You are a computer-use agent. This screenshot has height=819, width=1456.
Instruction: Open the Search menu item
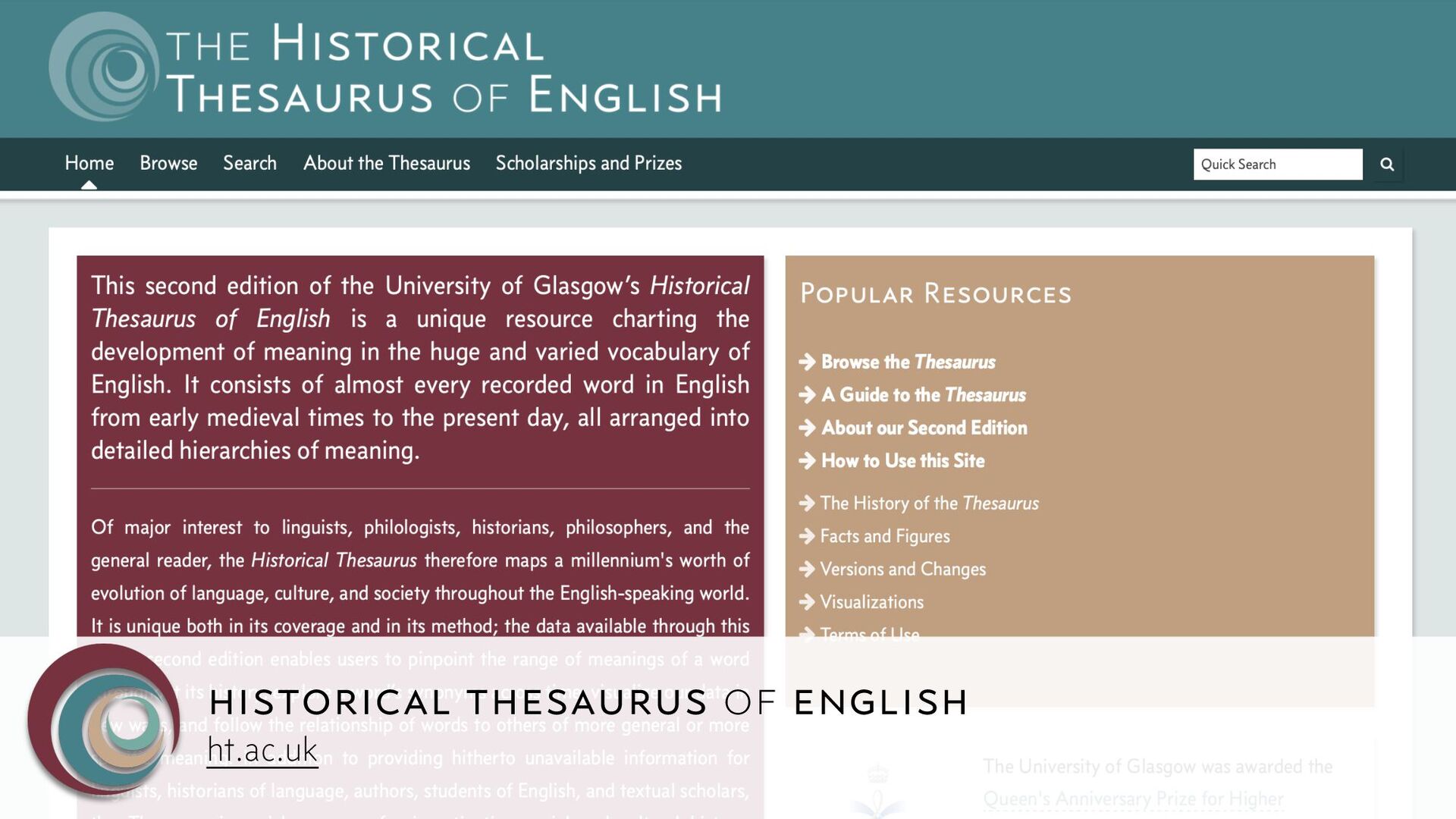tap(249, 163)
